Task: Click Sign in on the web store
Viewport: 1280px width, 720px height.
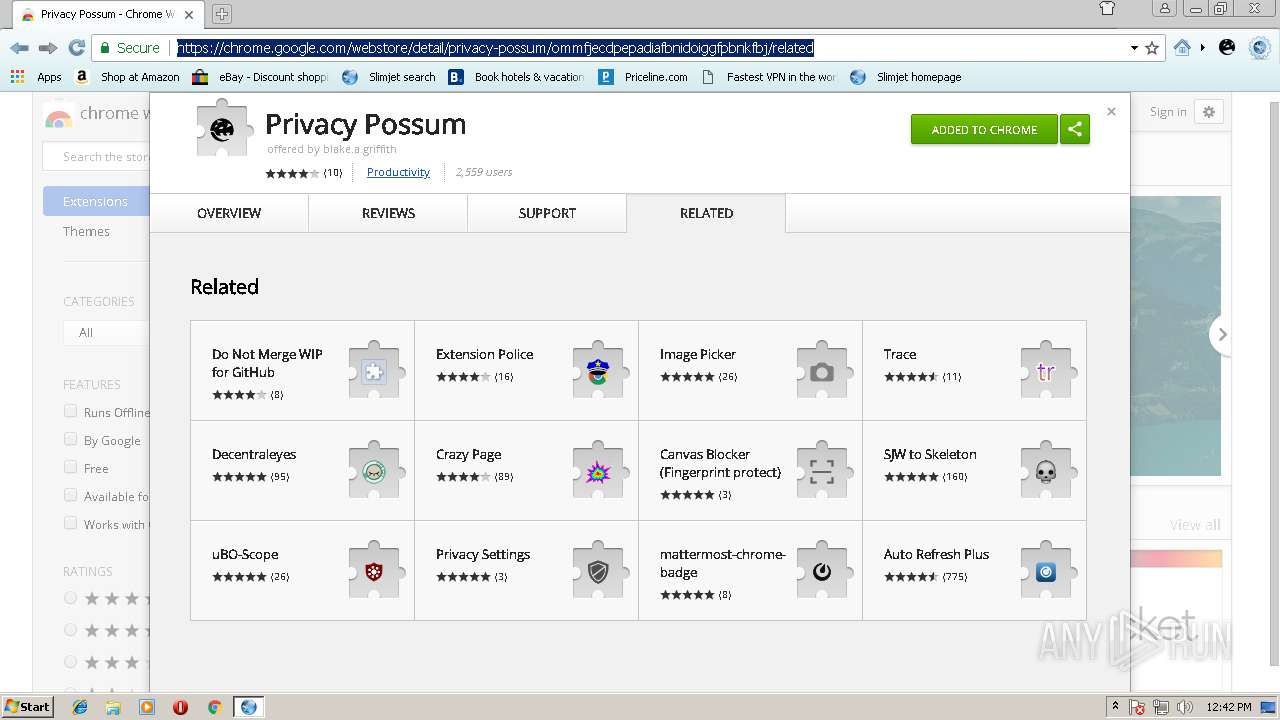Action: click(1168, 112)
